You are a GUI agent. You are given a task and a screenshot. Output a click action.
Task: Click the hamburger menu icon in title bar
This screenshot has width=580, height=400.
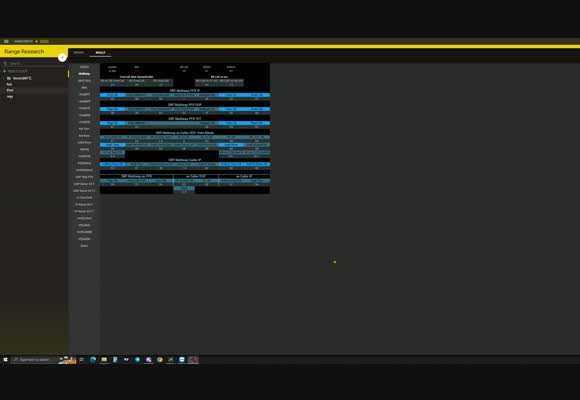coord(6,41)
